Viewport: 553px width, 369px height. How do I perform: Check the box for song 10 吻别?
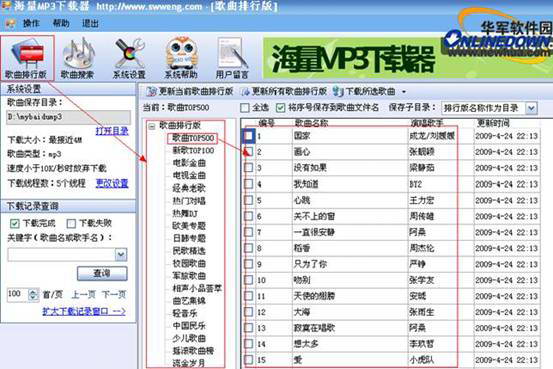click(249, 280)
